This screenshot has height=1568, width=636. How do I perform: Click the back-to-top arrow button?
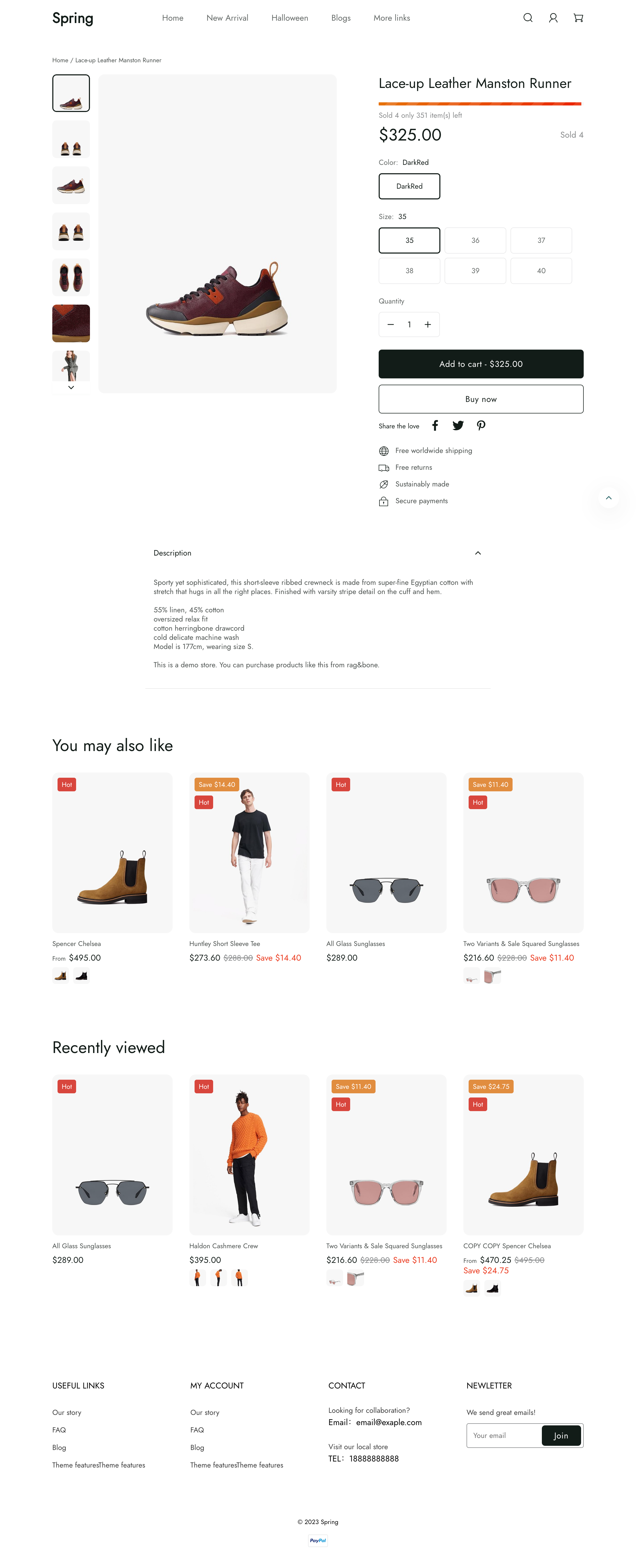point(609,498)
